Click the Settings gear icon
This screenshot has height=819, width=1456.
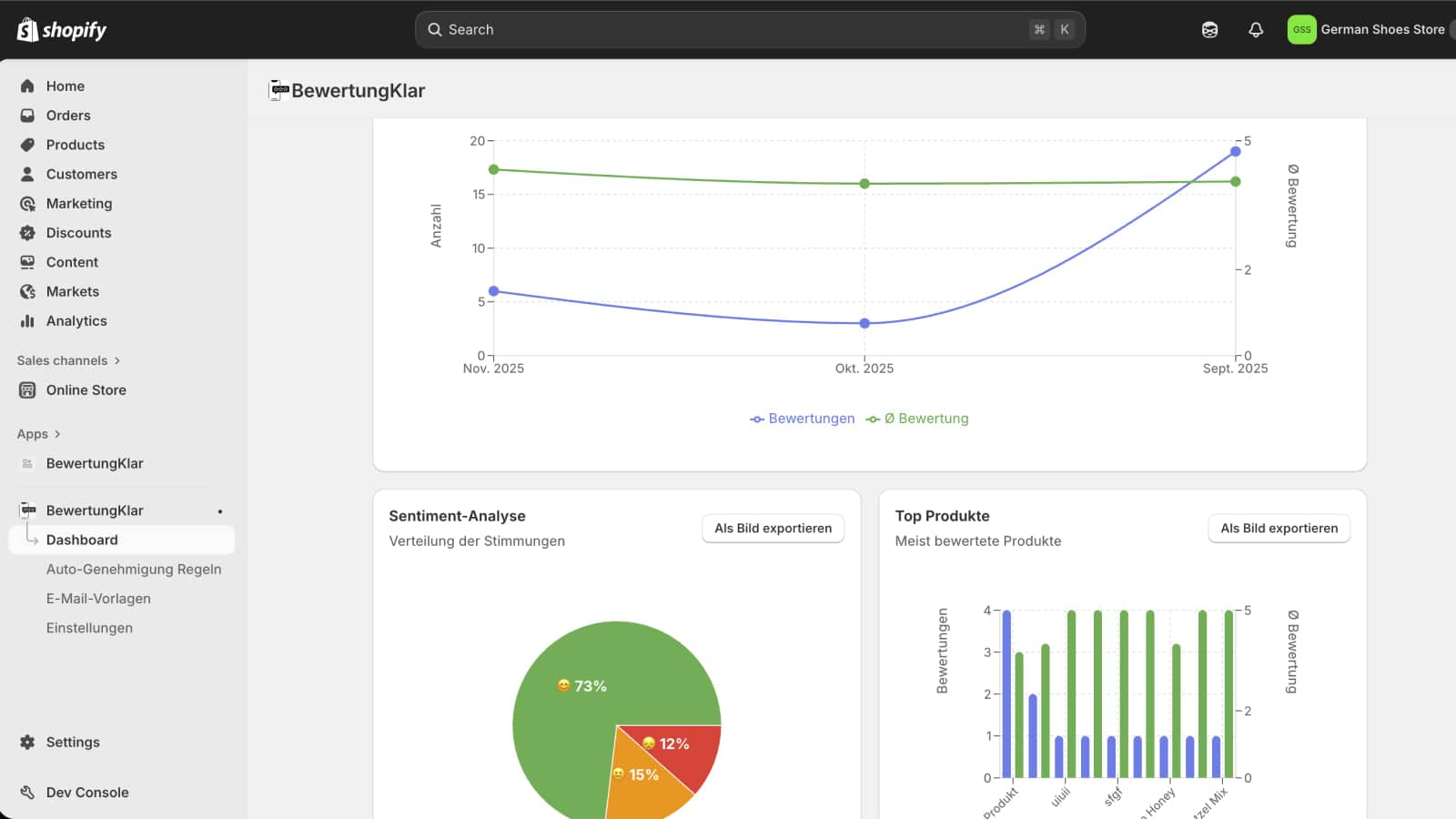pos(27,743)
